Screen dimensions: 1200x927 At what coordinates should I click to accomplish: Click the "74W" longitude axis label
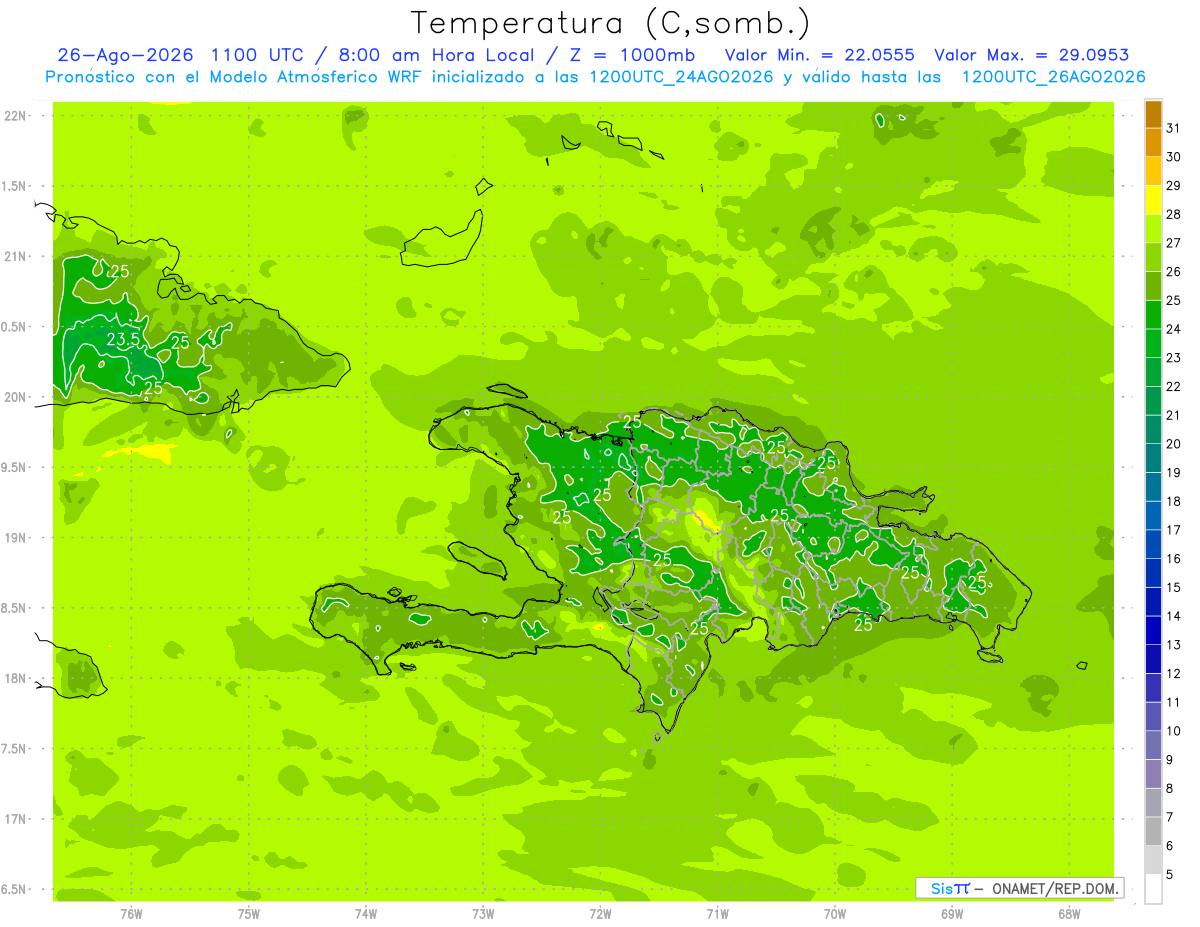point(366,914)
